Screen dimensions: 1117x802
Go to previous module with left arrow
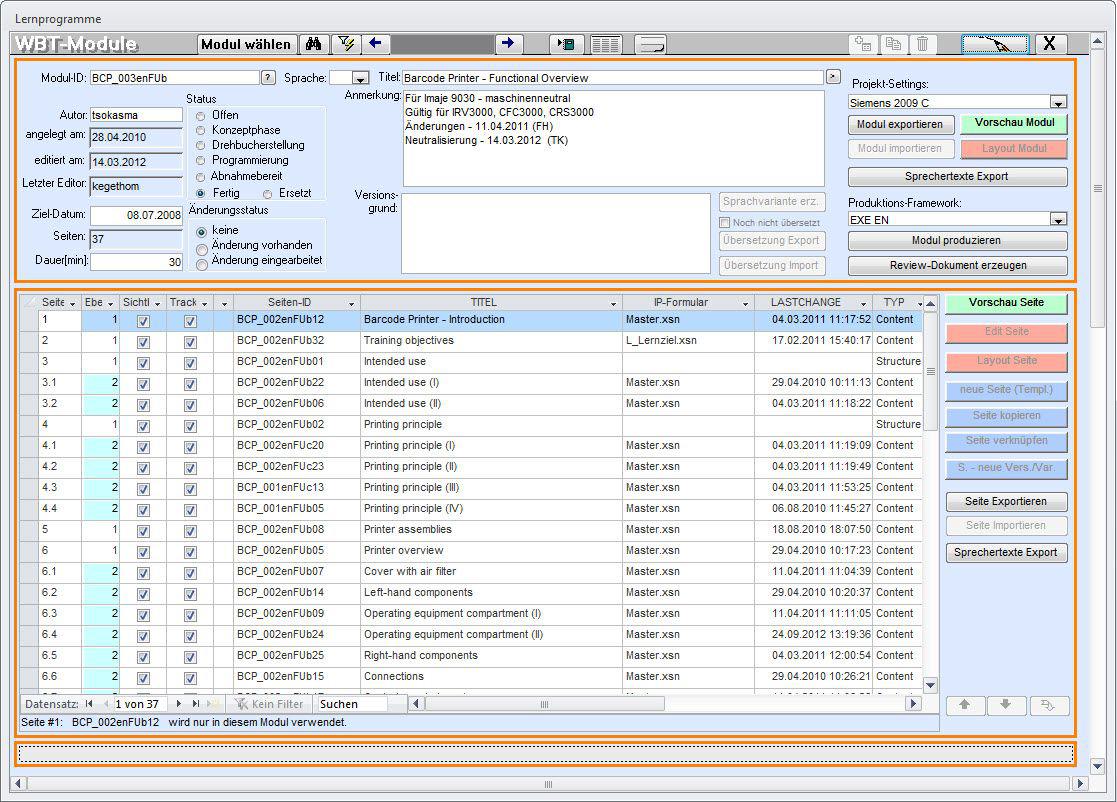[376, 44]
